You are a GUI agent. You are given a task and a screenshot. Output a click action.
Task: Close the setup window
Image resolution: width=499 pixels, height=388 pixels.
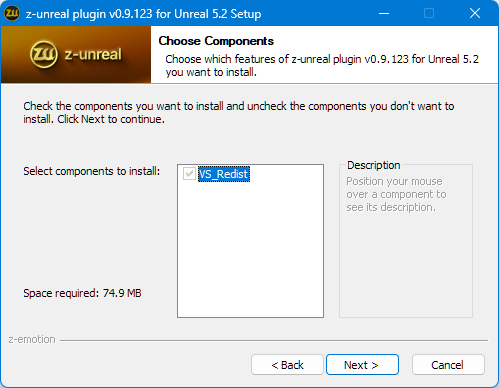(475, 13)
